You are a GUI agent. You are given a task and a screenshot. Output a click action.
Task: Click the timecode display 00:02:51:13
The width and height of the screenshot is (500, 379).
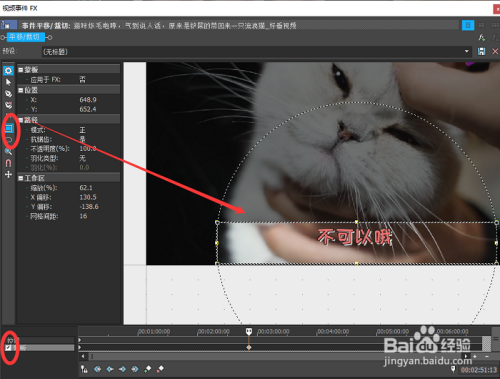click(479, 370)
